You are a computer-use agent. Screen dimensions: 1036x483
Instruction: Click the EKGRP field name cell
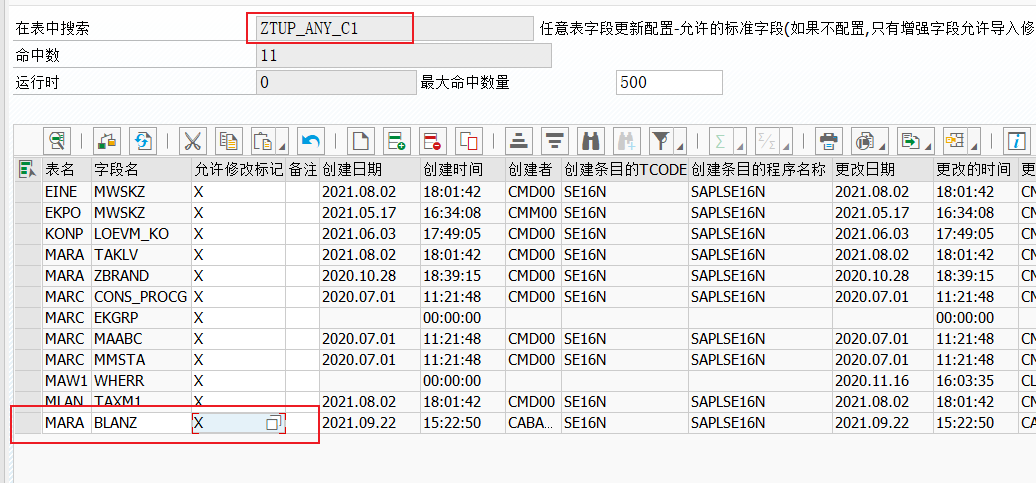click(x=141, y=318)
